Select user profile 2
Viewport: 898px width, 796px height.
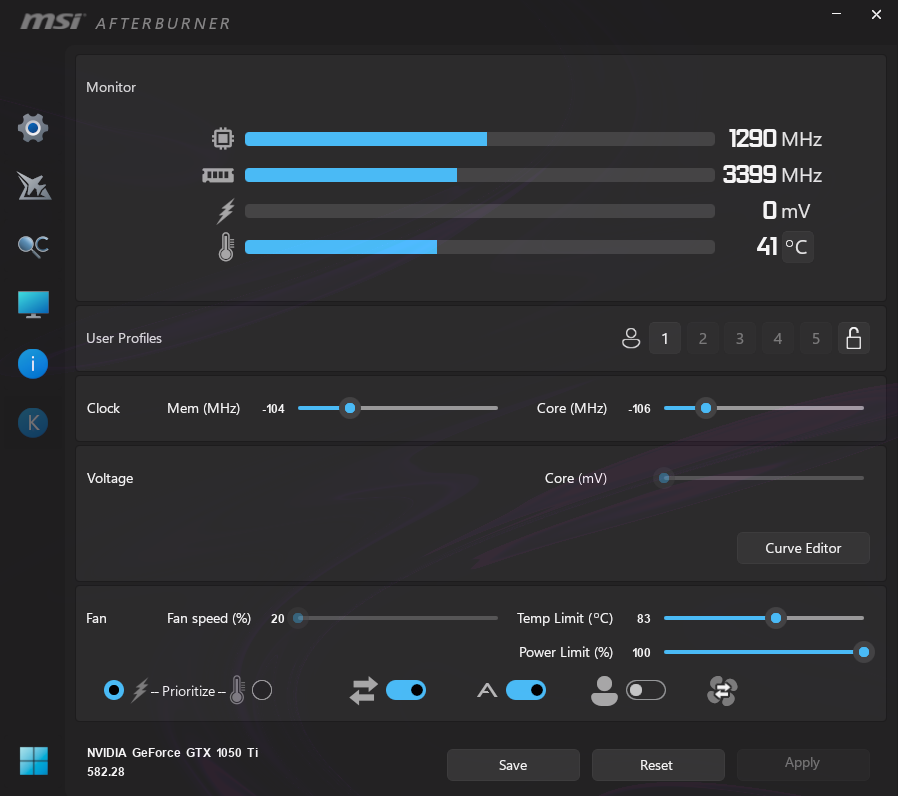pos(703,338)
